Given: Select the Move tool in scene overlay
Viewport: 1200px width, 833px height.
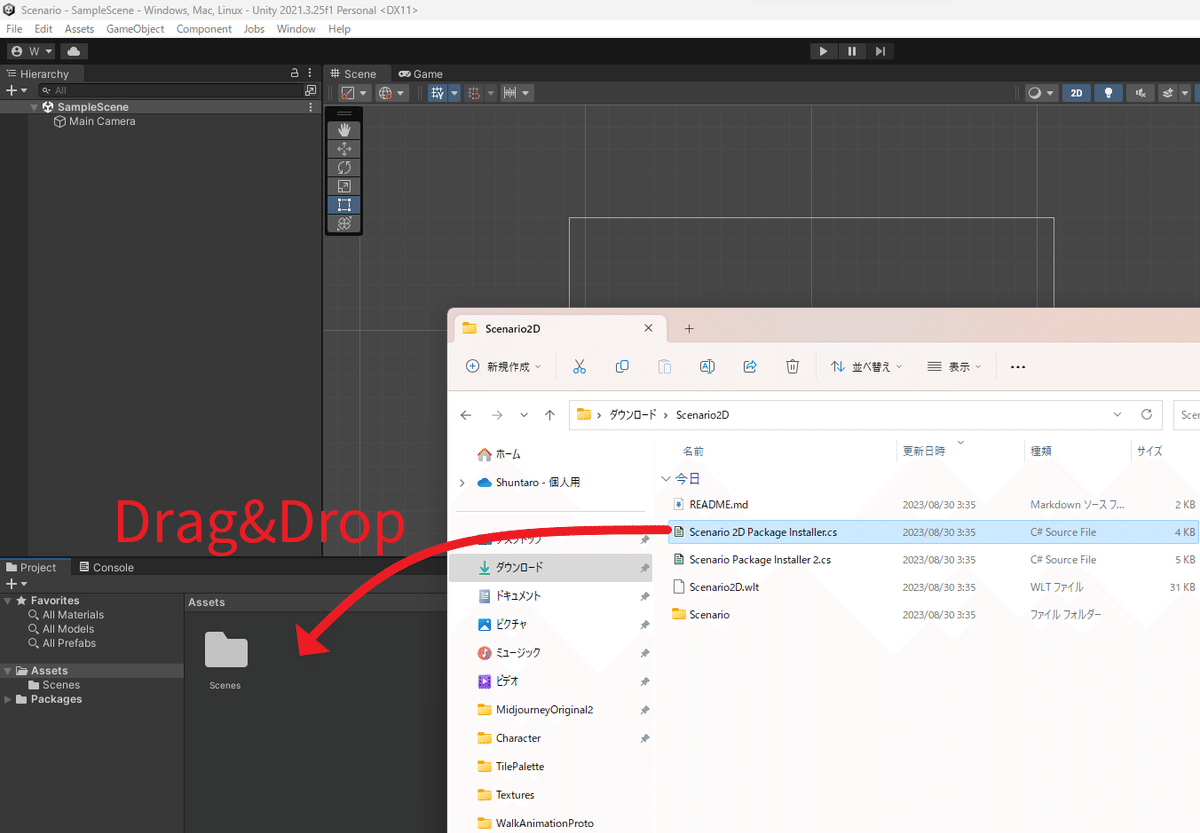Looking at the screenshot, I should point(344,148).
